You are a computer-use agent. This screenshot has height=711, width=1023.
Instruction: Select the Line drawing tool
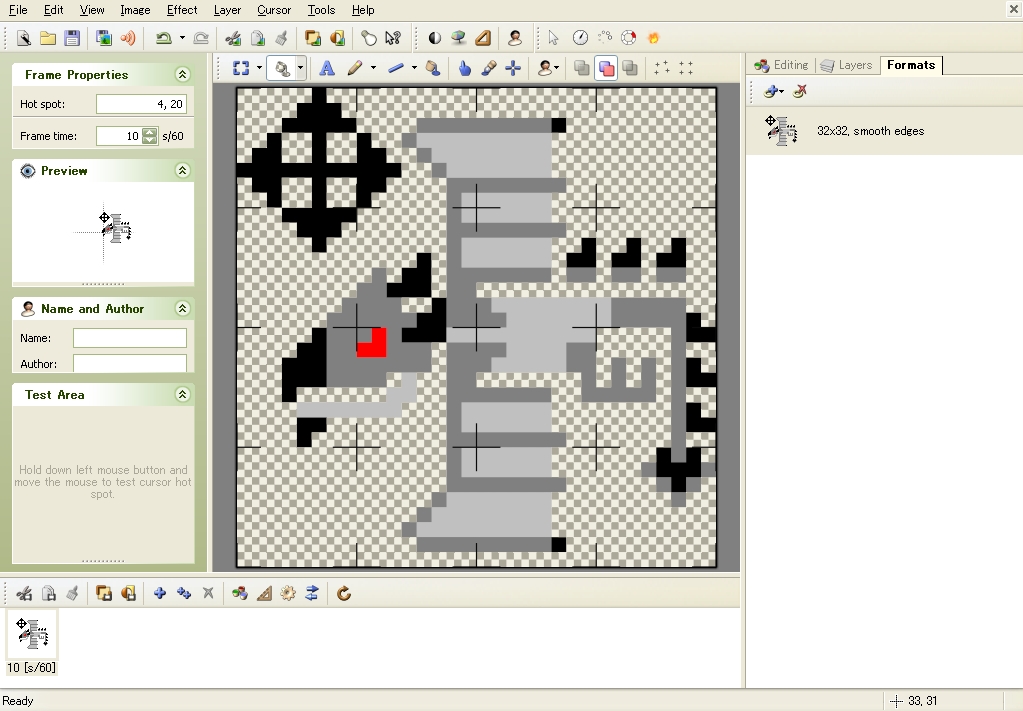coord(395,68)
